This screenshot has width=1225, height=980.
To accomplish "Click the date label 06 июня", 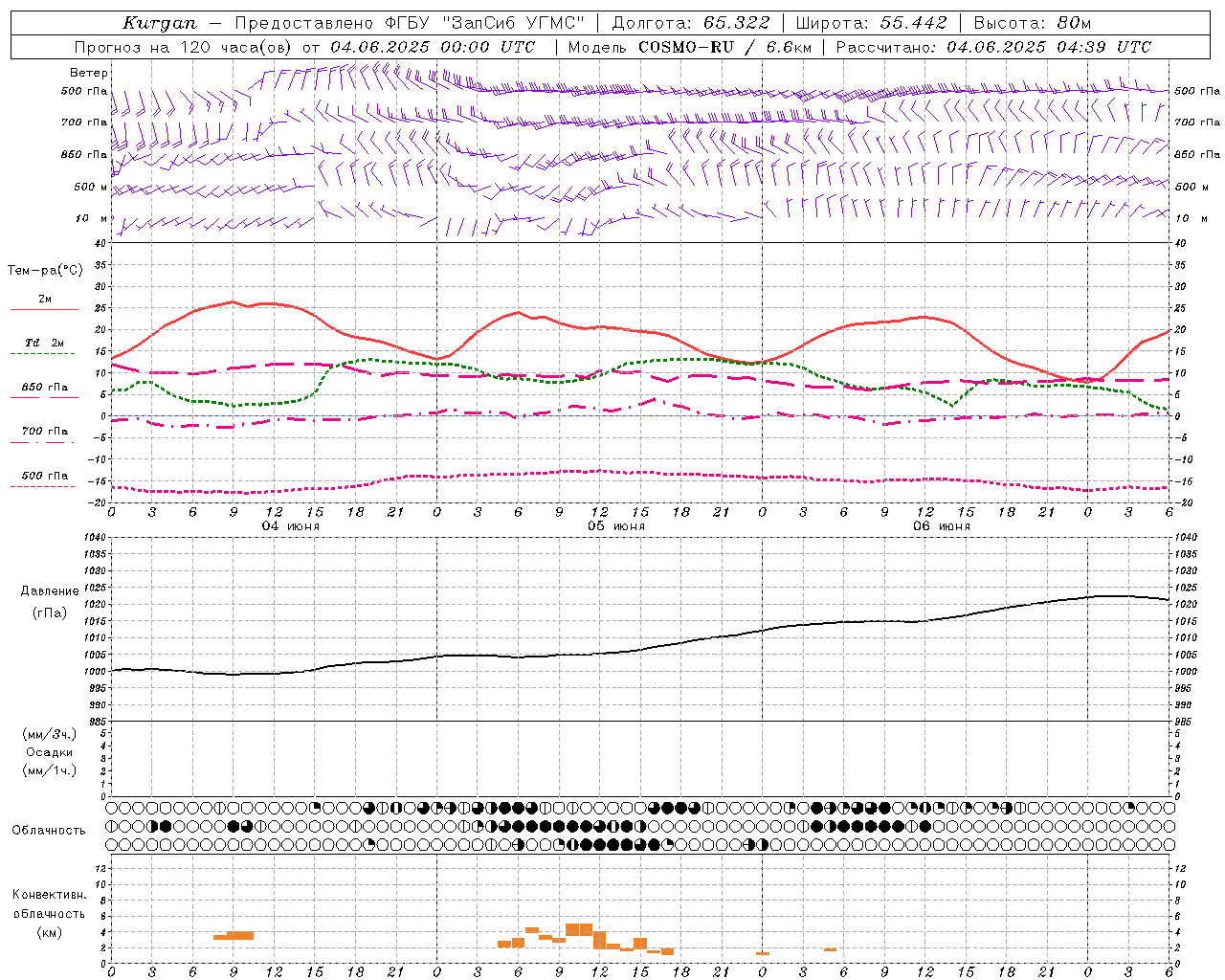I will click(941, 526).
